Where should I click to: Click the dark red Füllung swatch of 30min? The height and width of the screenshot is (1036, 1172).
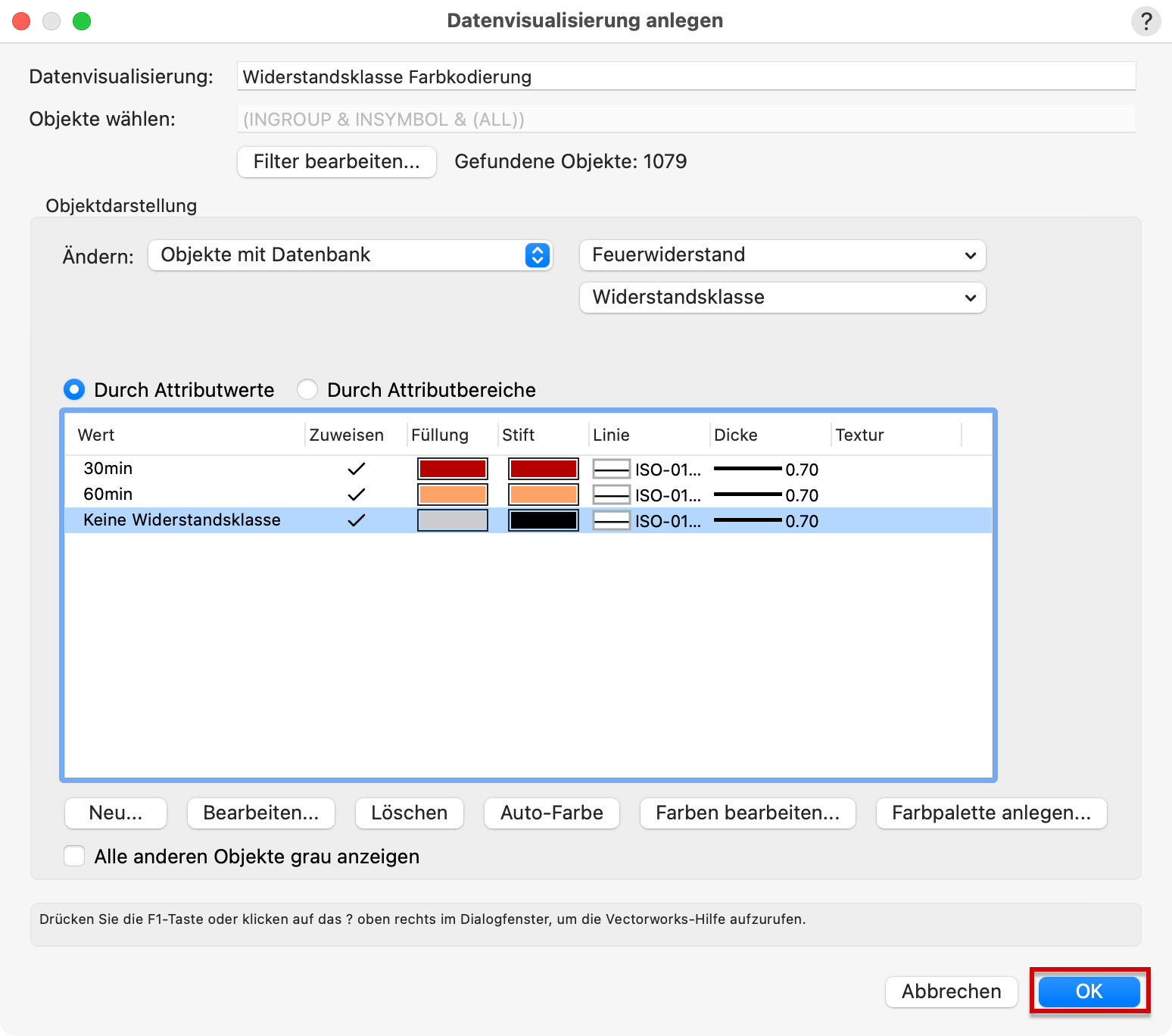tap(453, 469)
